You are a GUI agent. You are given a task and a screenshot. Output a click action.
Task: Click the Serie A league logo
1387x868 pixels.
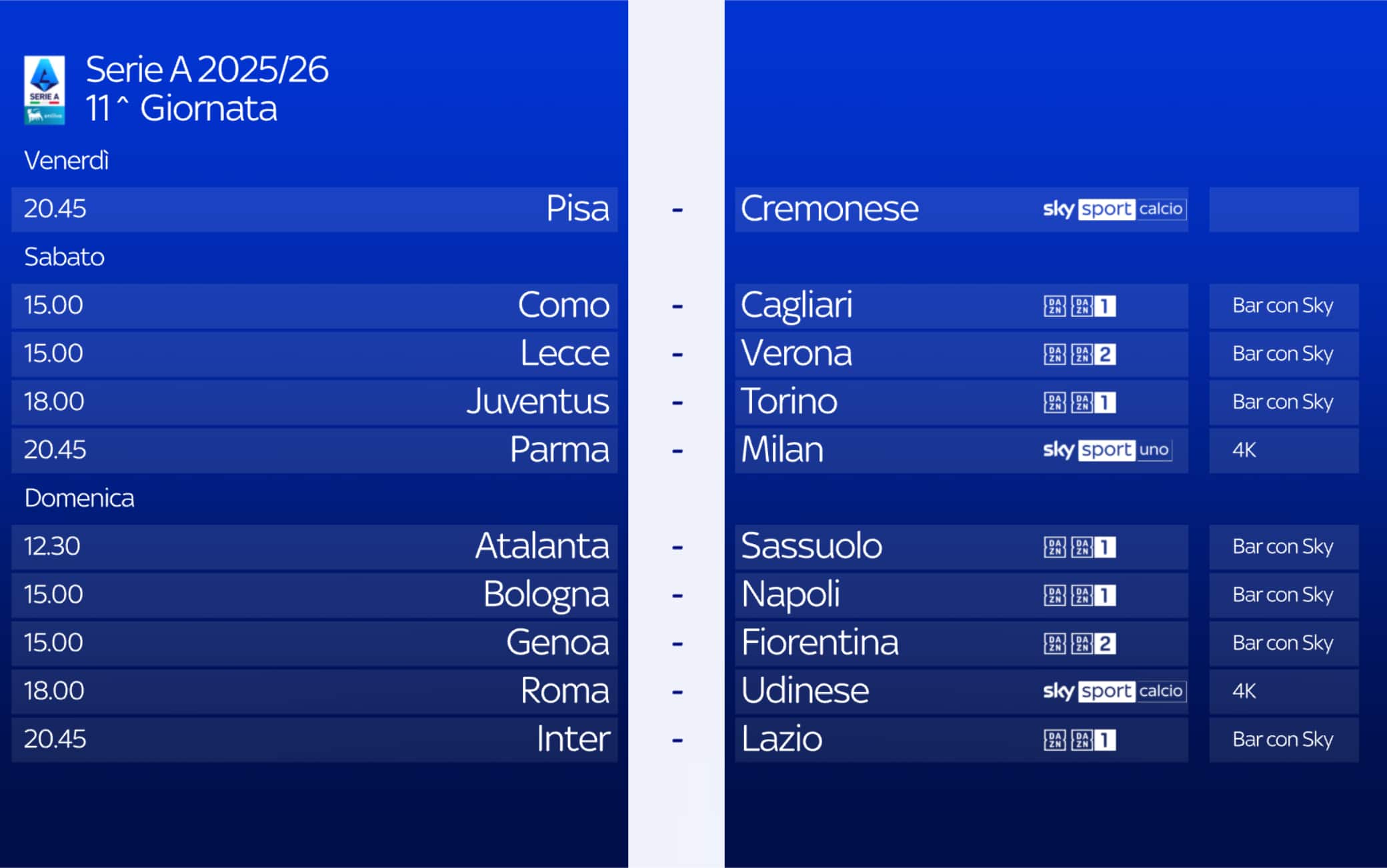[44, 90]
